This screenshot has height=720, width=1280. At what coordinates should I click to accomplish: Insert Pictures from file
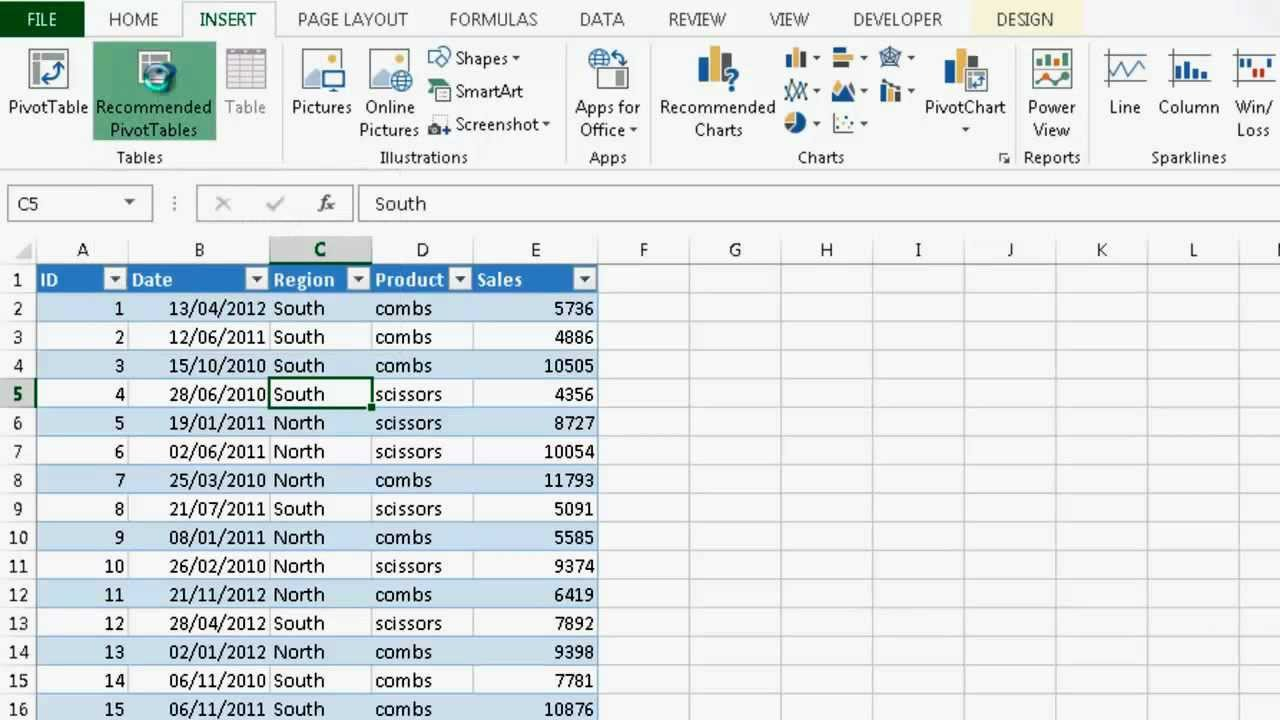322,83
